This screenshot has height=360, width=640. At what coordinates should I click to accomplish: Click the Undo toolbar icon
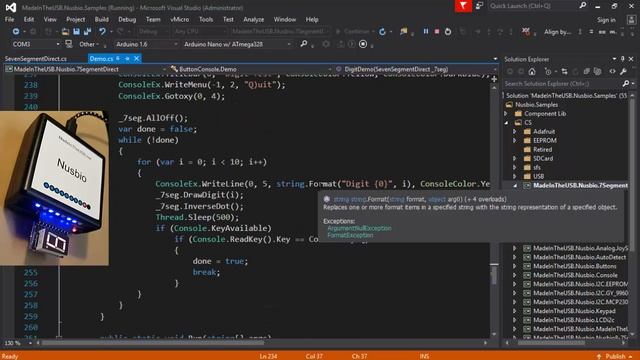point(102,31)
